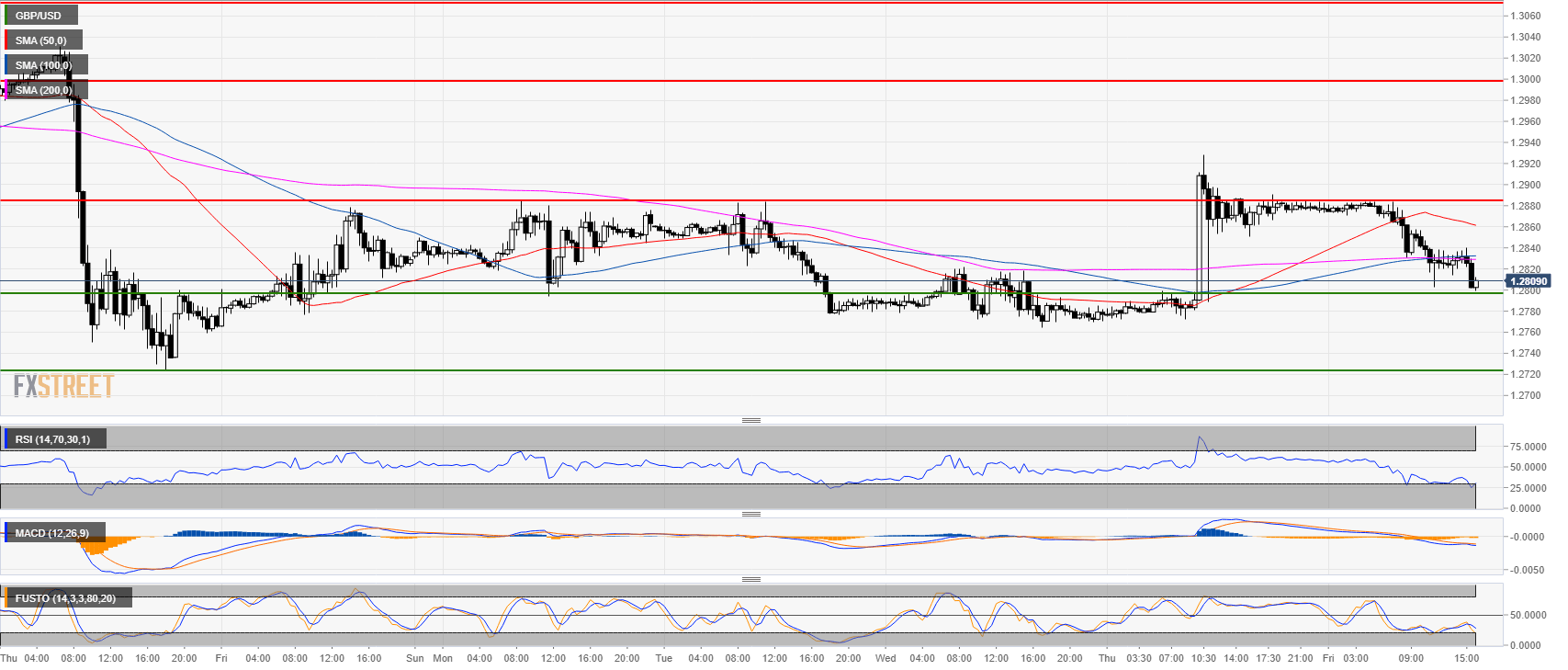Screen dimensions: 1568x670
Task: Click the 'Tue' date label on the time axis
Action: [664, 658]
